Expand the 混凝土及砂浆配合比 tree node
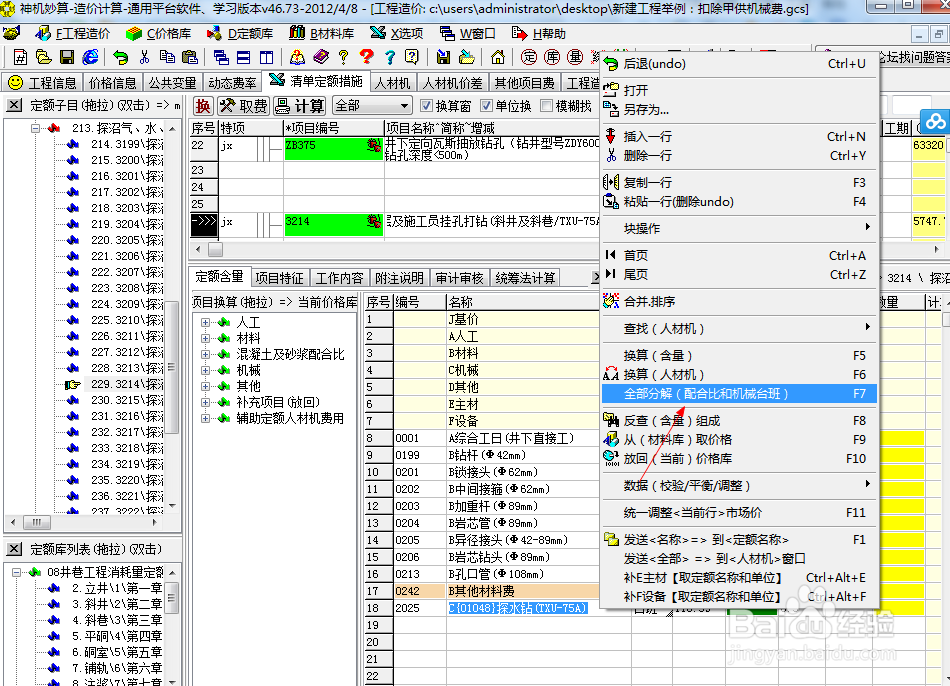The width and height of the screenshot is (950, 686). [x=205, y=354]
